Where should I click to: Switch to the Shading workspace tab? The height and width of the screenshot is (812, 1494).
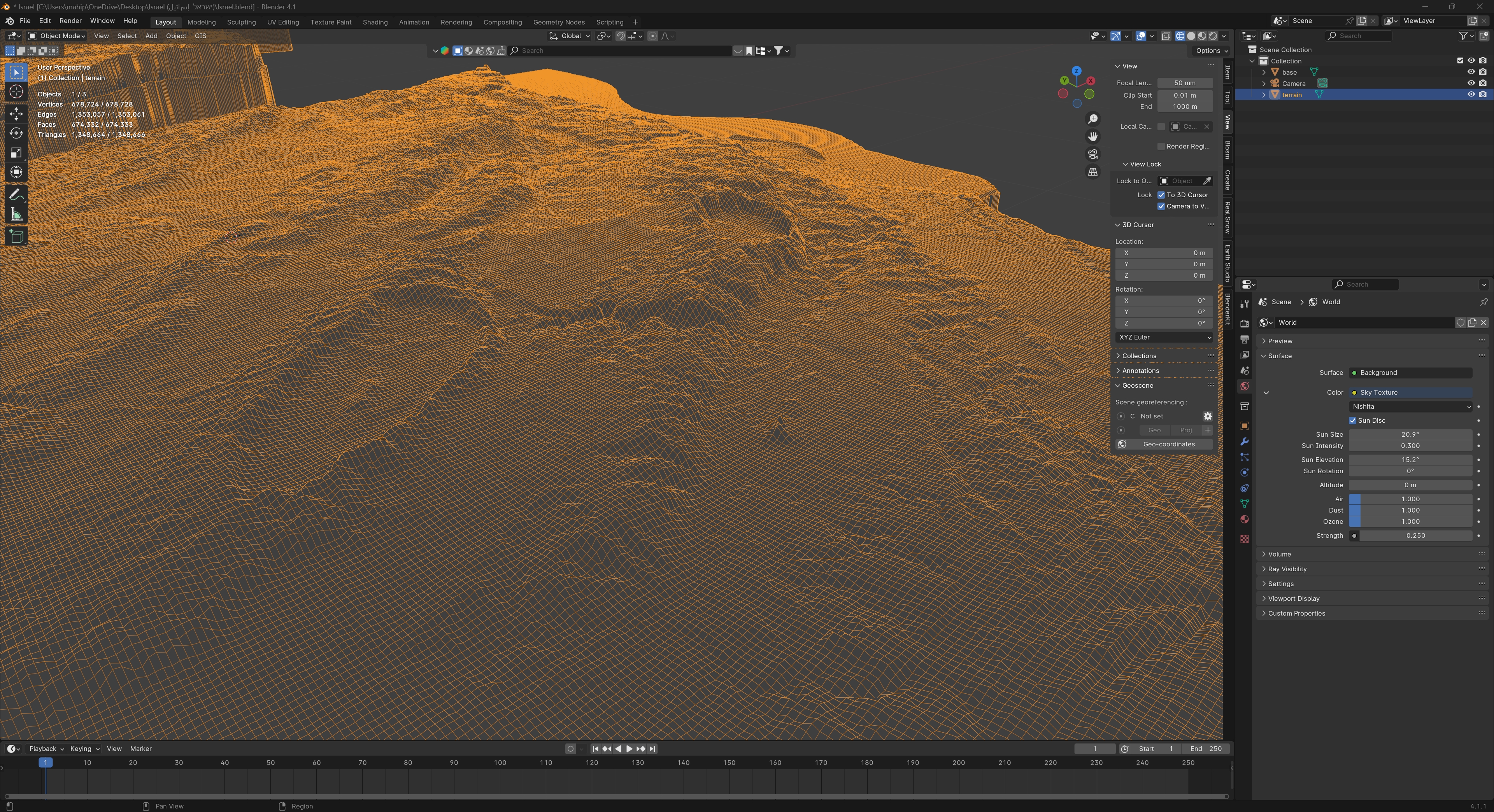point(375,22)
